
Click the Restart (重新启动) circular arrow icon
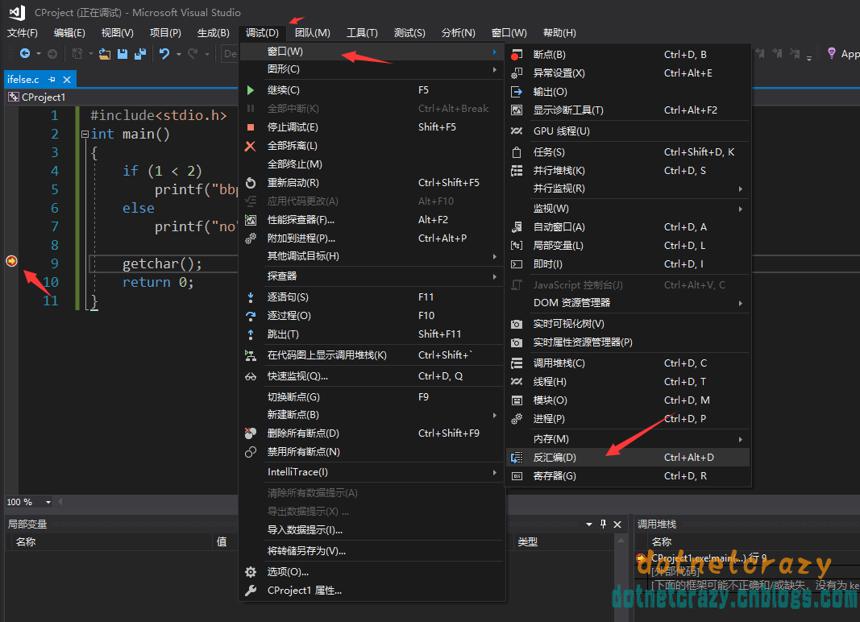pos(251,183)
